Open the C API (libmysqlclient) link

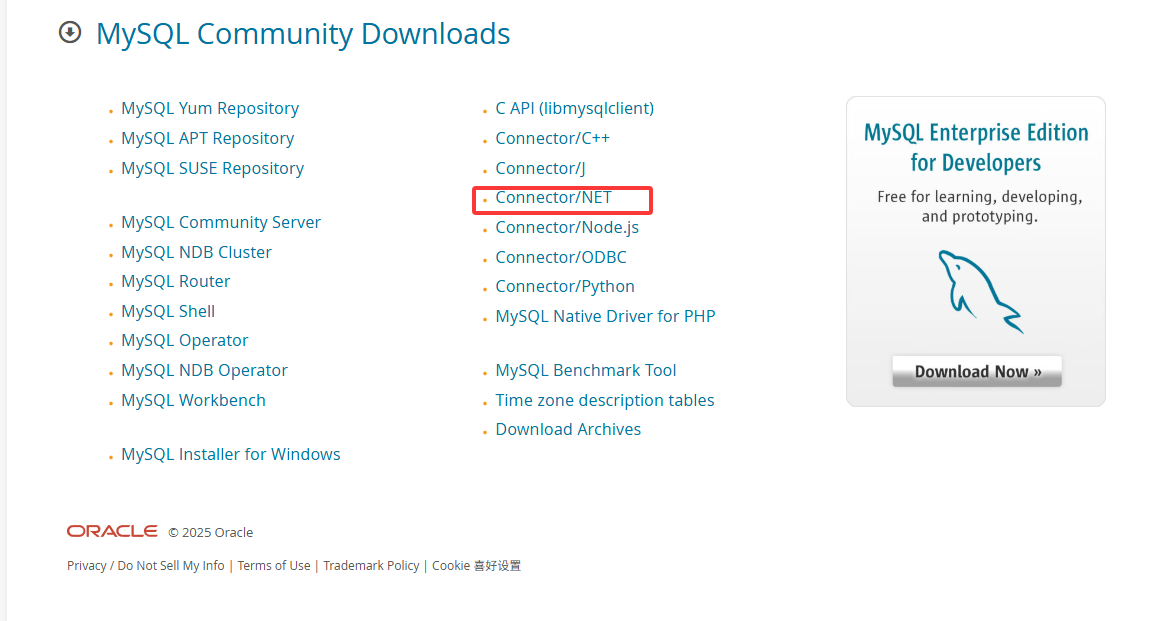click(574, 109)
